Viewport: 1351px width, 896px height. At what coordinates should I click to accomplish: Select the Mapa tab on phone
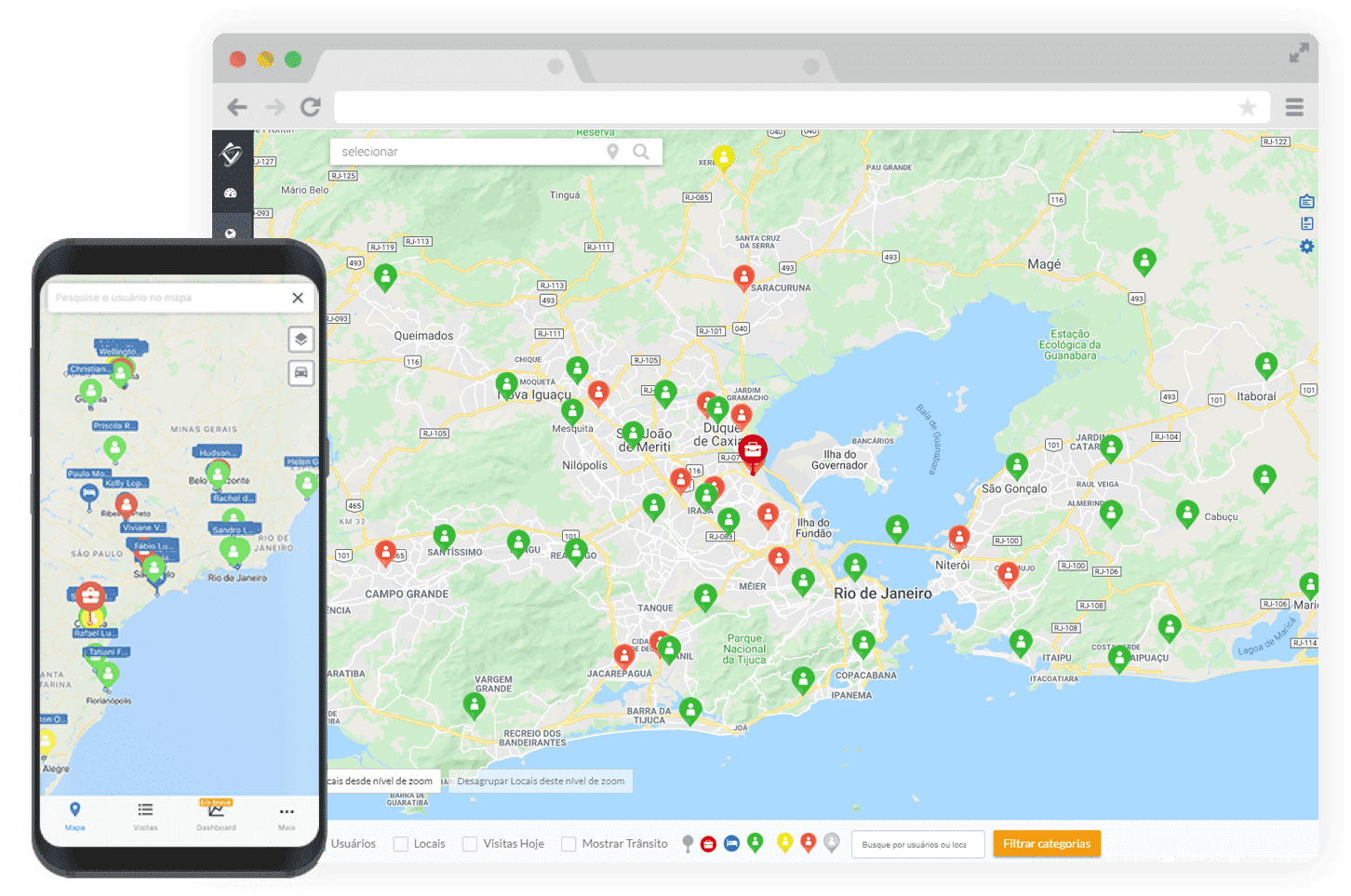pos(75,815)
